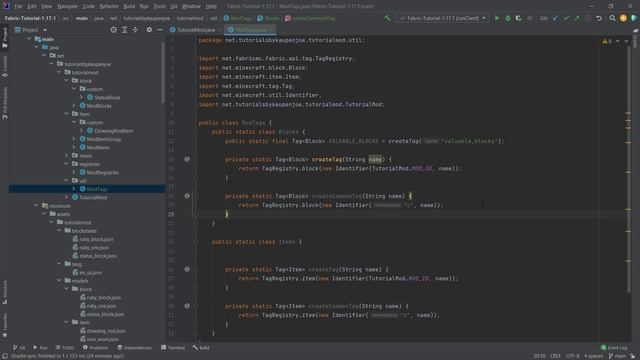Open the Build tool window
This screenshot has width=640, height=360.
point(201,348)
